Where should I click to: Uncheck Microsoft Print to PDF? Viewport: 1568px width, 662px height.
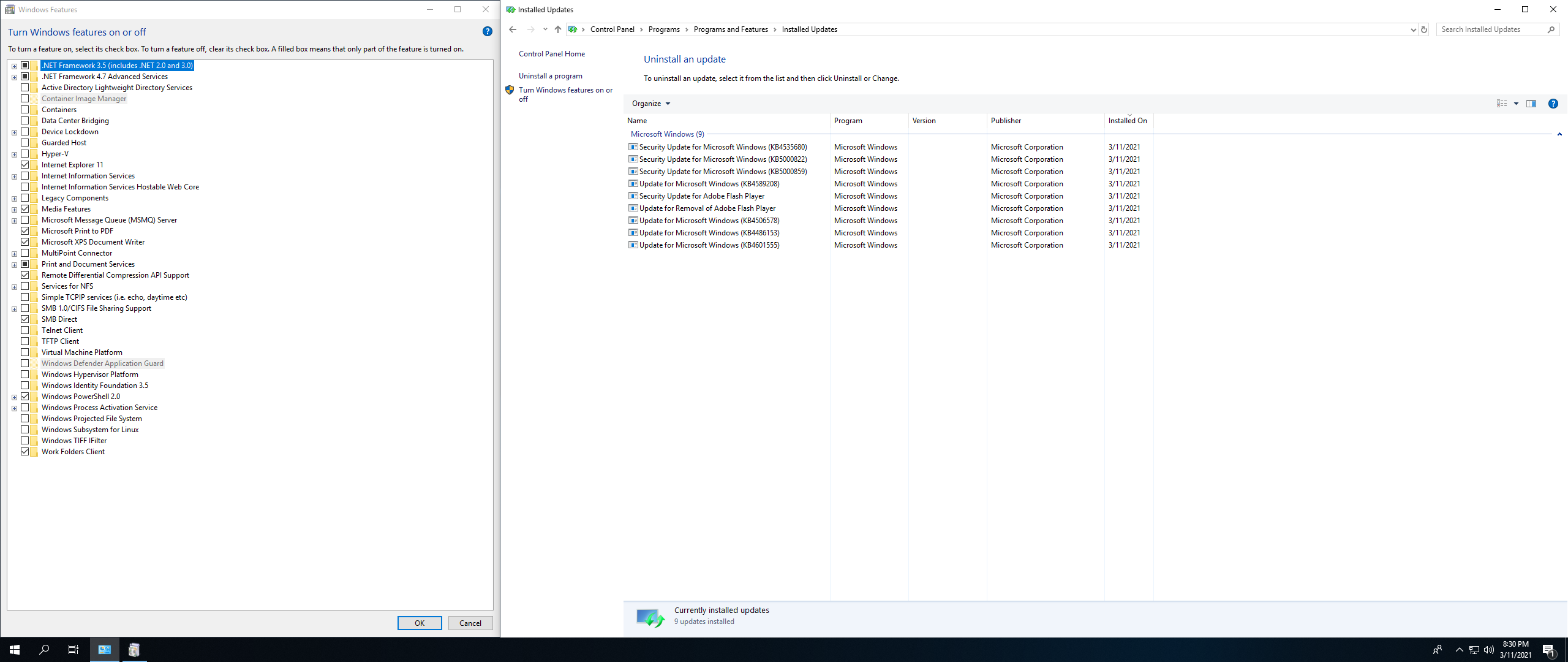pos(25,231)
